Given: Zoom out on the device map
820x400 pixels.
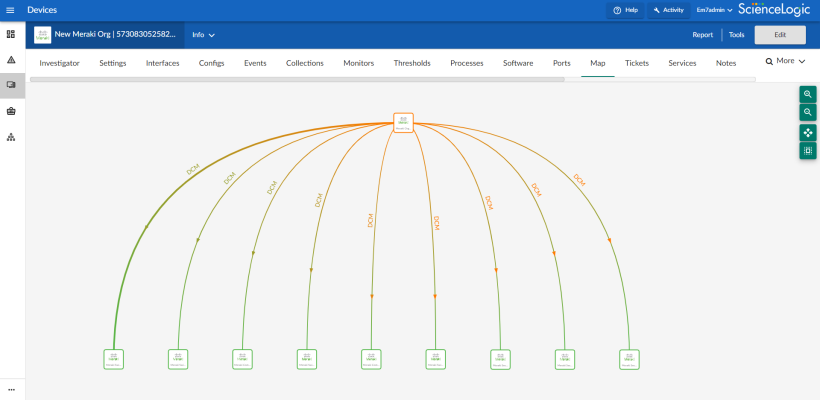Looking at the screenshot, I should (x=808, y=113).
